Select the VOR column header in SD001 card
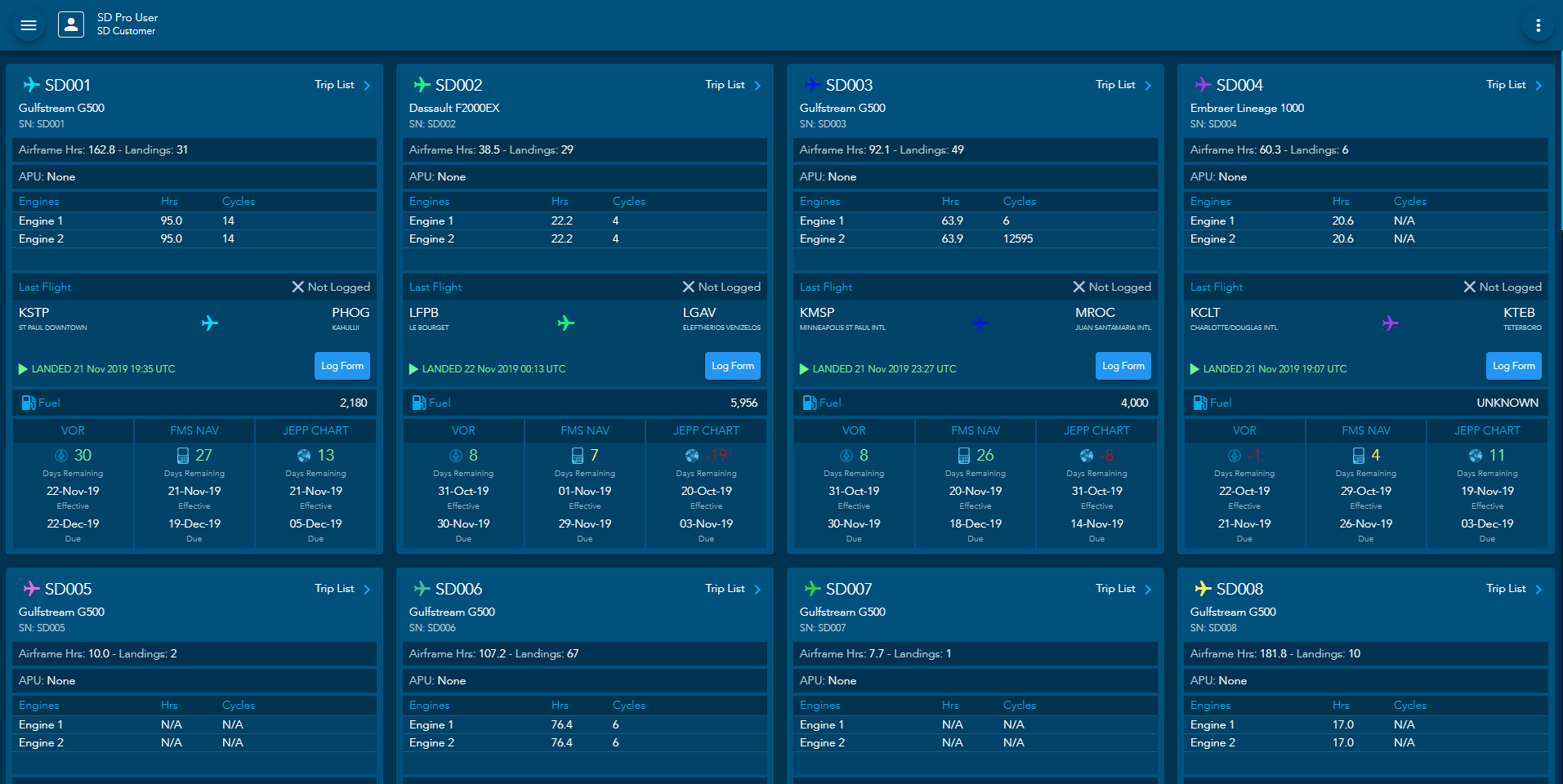The image size is (1563, 784). point(73,430)
